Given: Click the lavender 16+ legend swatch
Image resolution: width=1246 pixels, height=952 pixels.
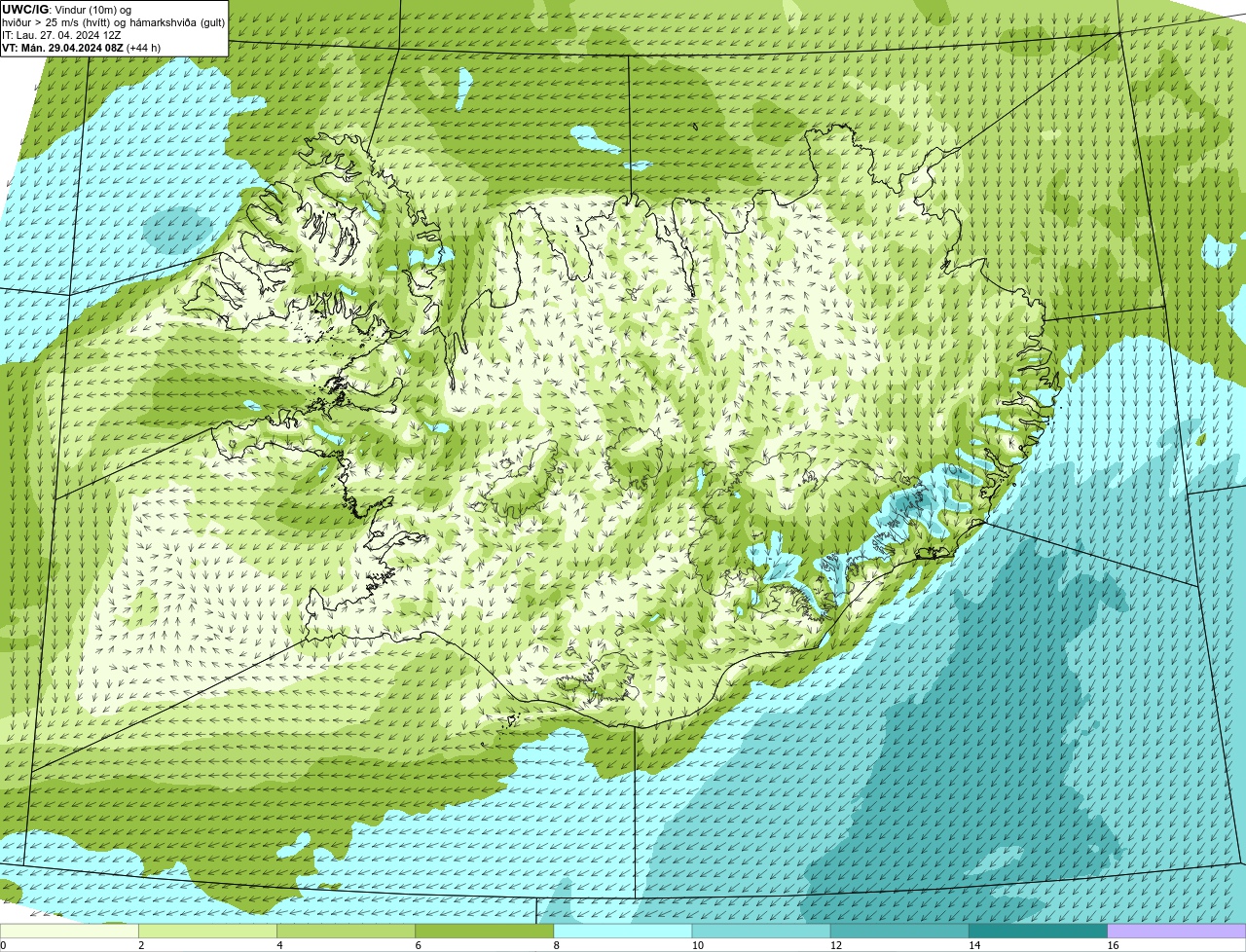Looking at the screenshot, I should click(x=1177, y=931).
